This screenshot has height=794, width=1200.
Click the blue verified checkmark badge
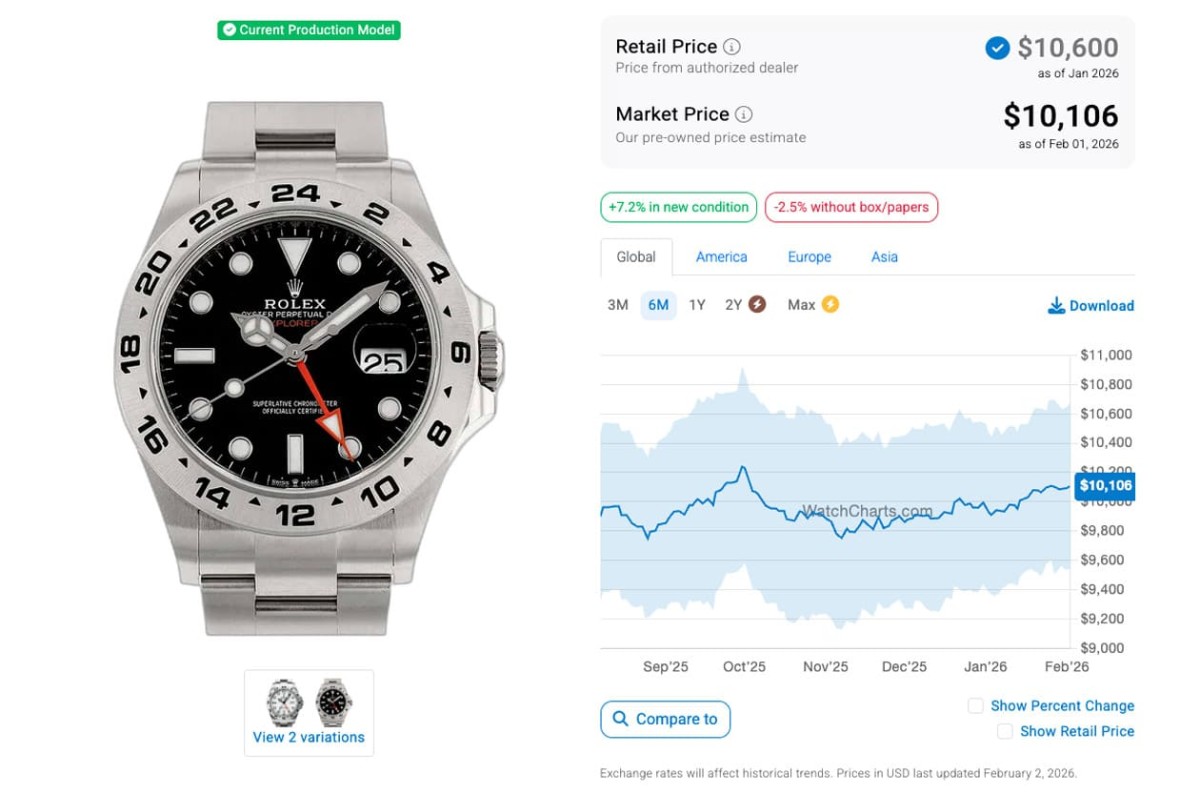997,48
